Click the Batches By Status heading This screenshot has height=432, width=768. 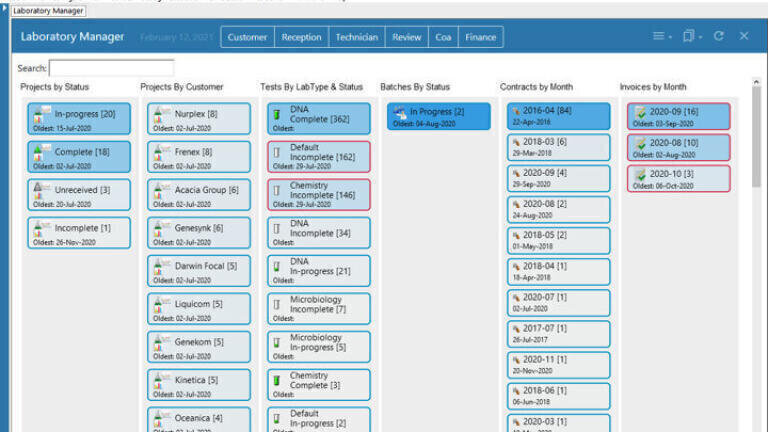(415, 87)
